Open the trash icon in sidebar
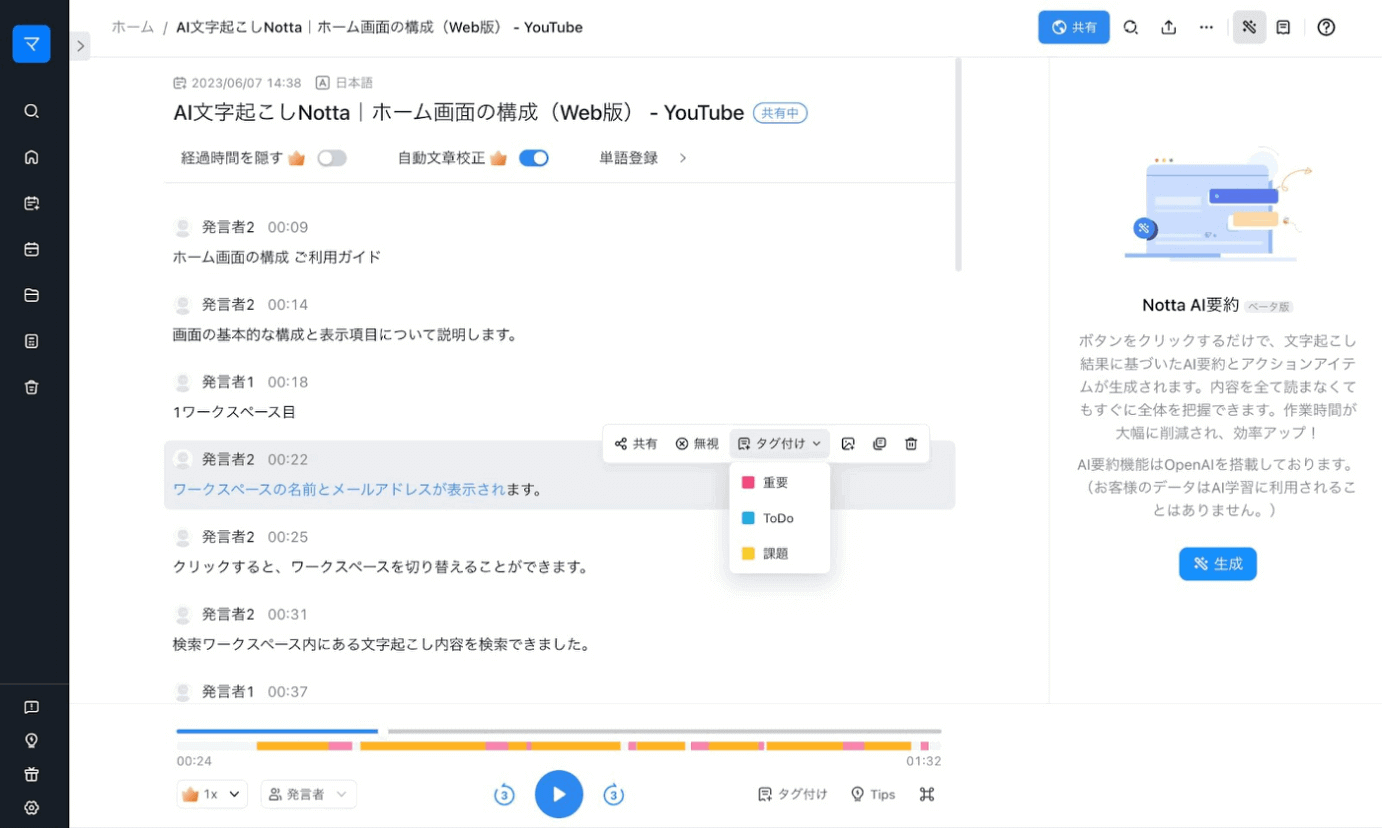 tap(31, 387)
